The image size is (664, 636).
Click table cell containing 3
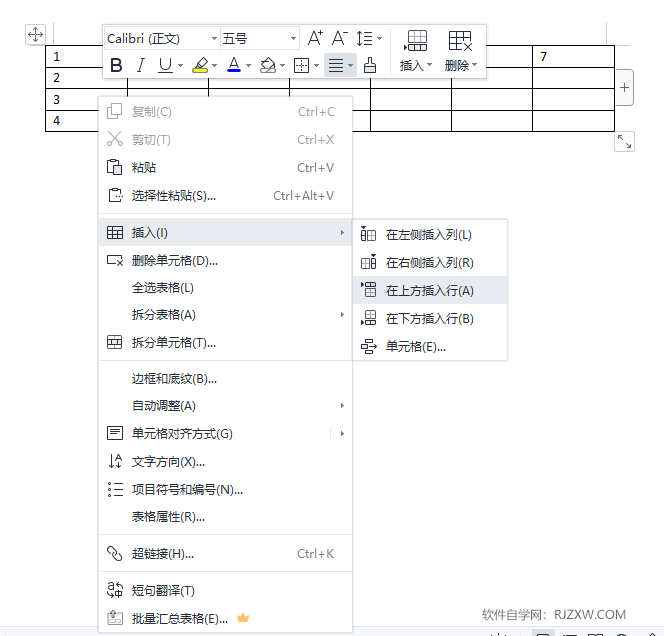click(x=72, y=100)
